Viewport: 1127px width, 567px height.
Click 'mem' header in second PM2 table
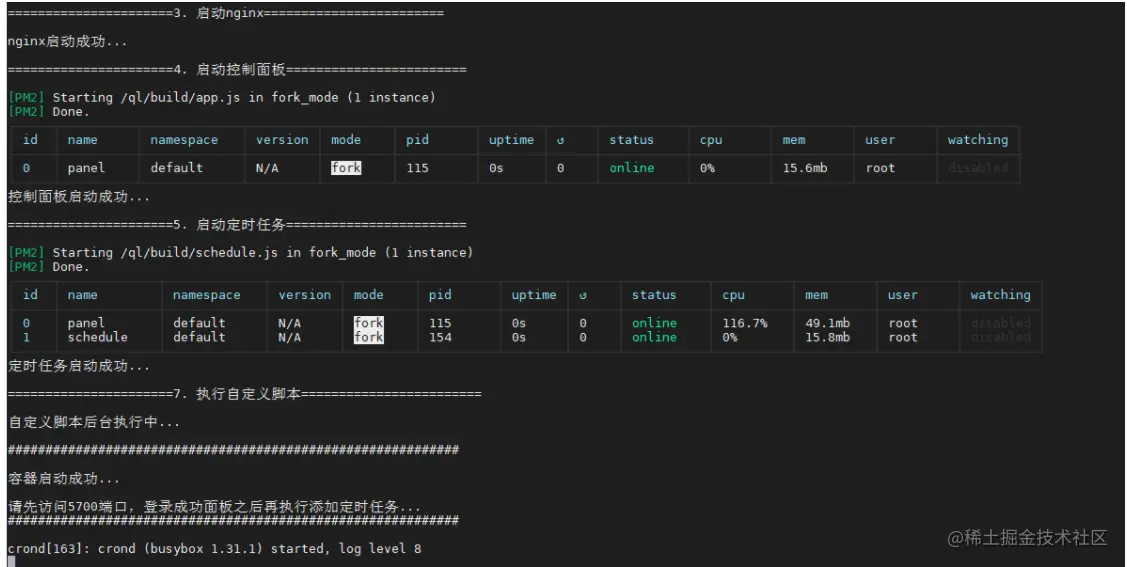pyautogui.click(x=816, y=295)
